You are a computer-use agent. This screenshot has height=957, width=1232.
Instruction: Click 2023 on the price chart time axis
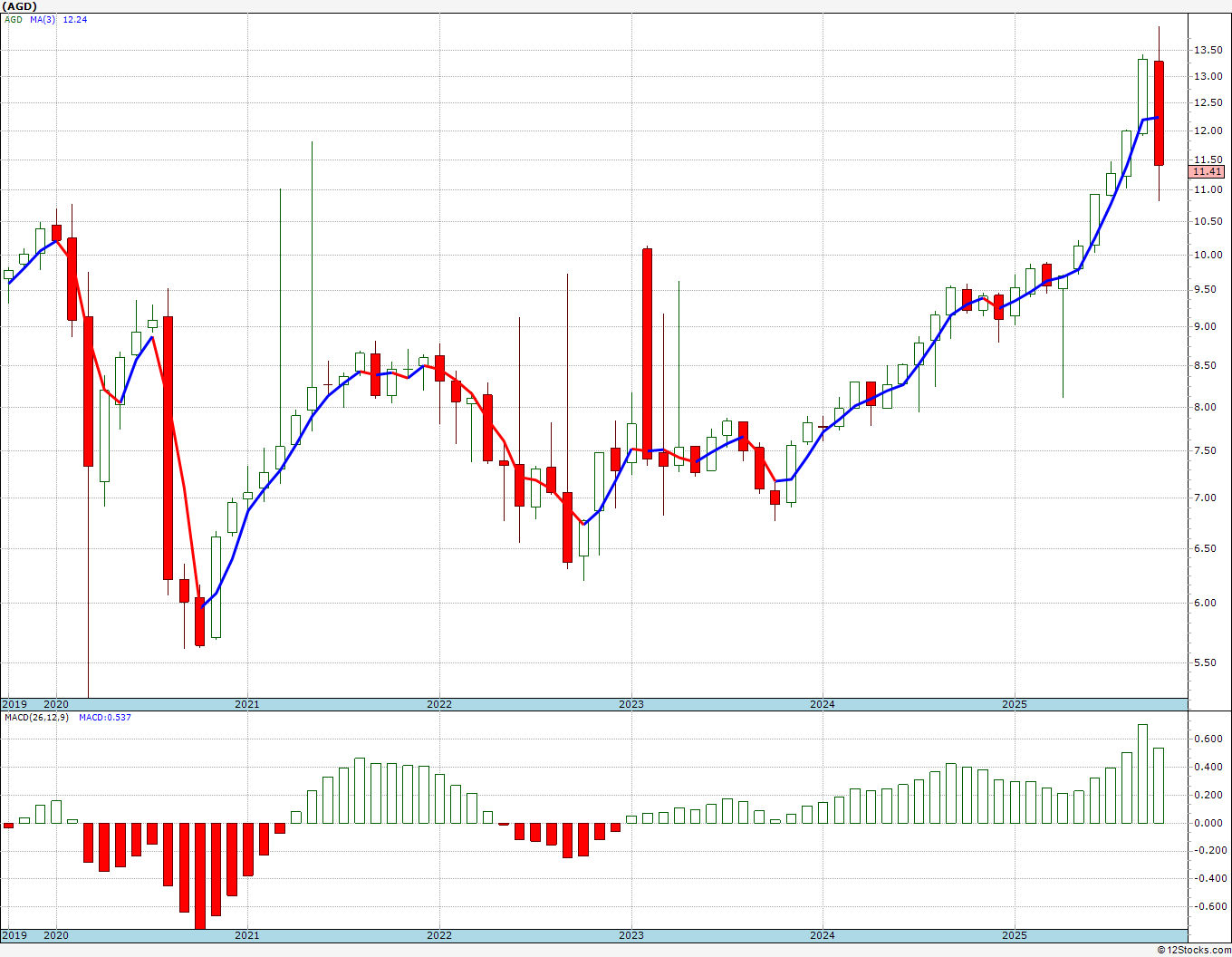tap(631, 704)
